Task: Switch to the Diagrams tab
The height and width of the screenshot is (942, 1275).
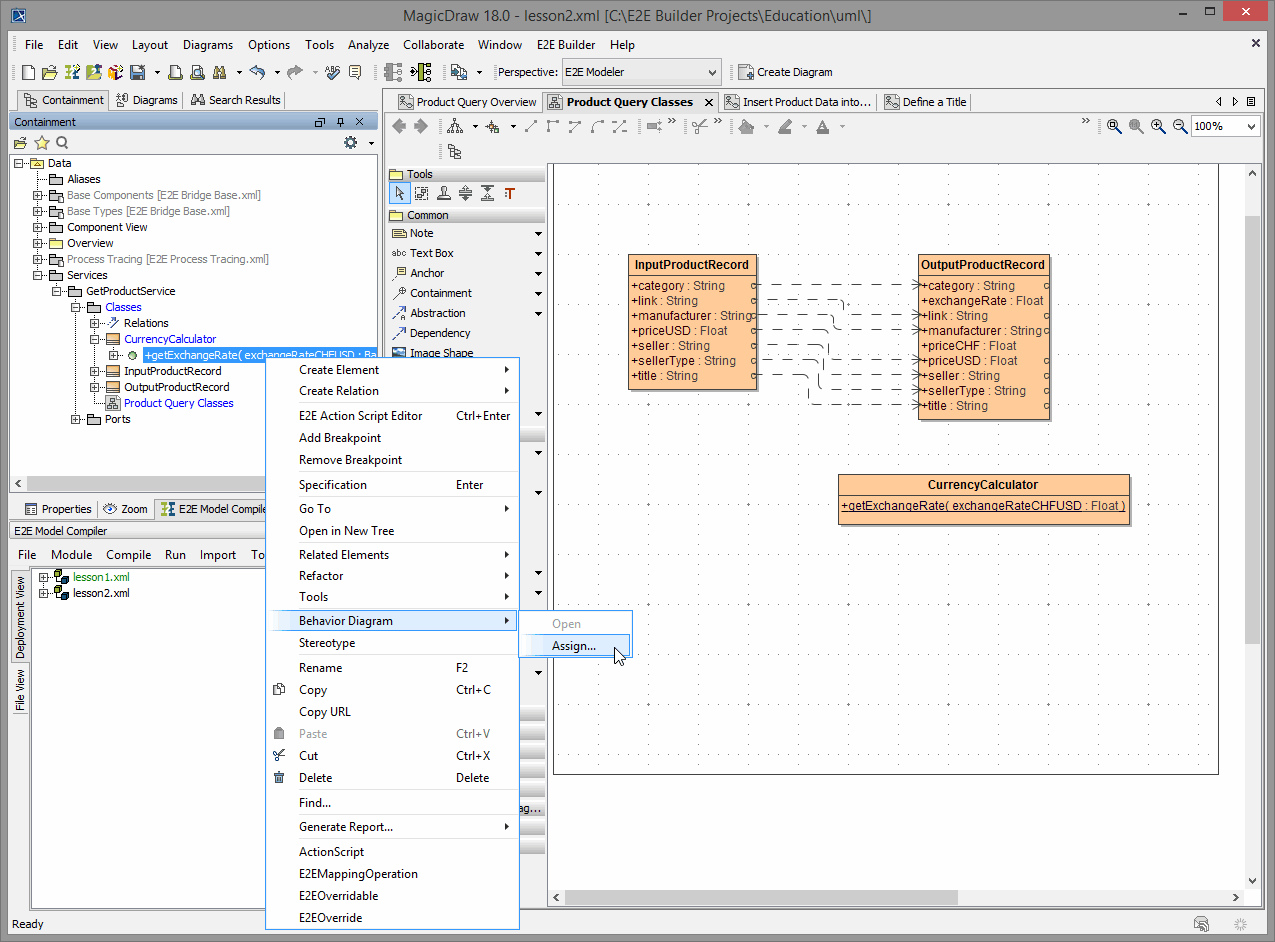Action: [147, 100]
